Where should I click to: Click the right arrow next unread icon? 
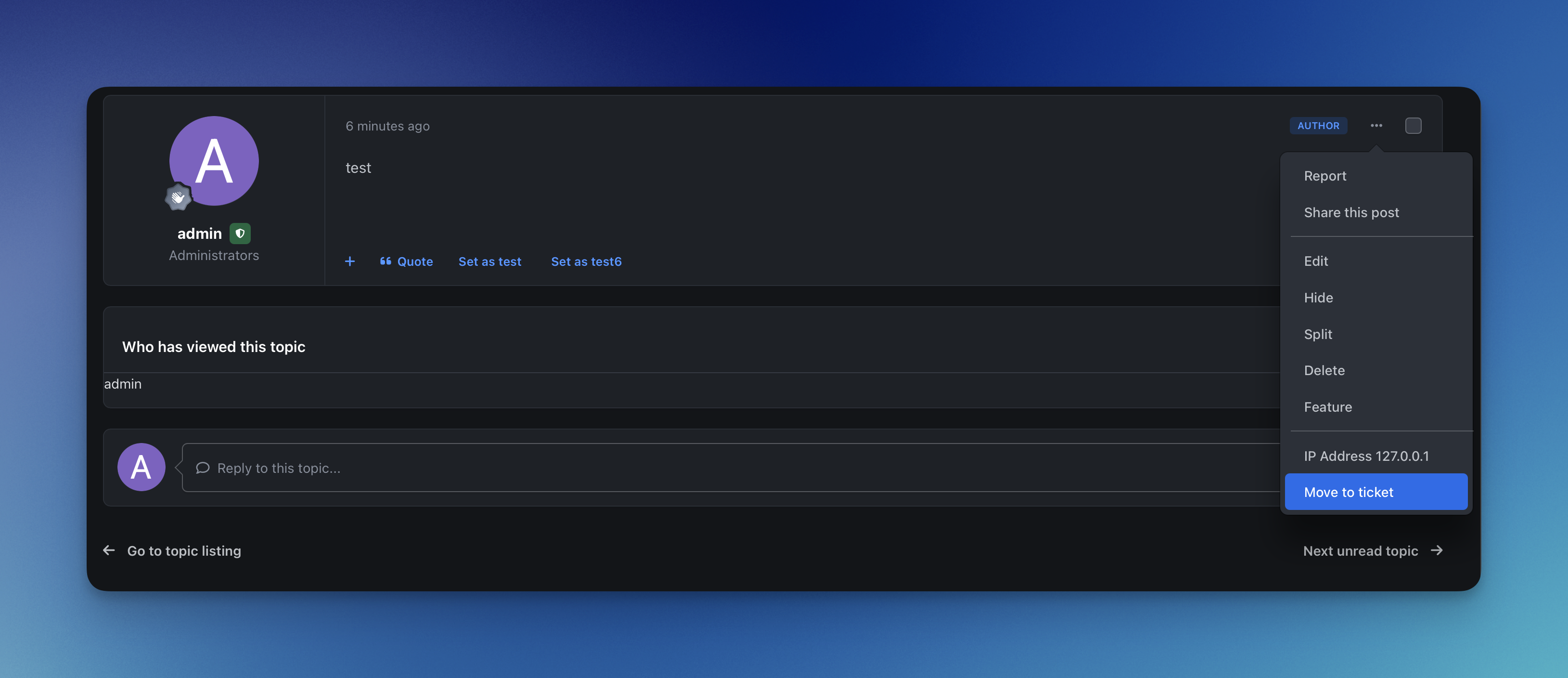coord(1437,551)
